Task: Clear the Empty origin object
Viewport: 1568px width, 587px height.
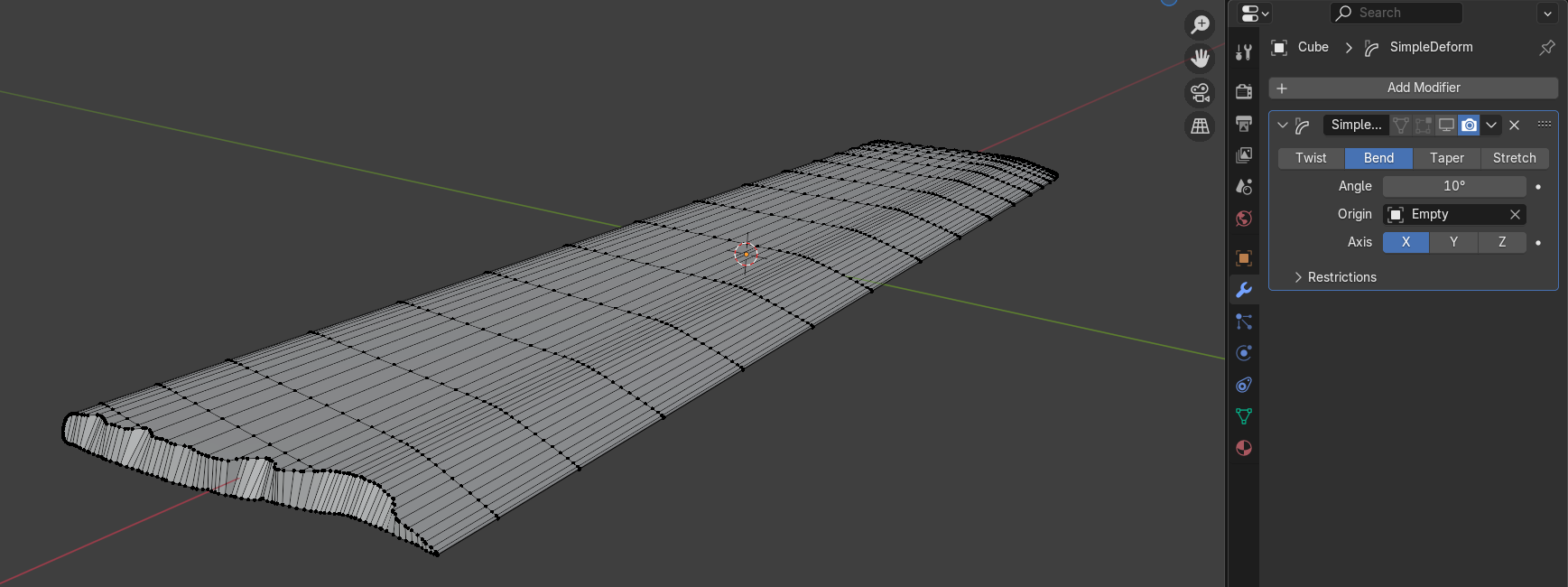Action: (x=1515, y=214)
